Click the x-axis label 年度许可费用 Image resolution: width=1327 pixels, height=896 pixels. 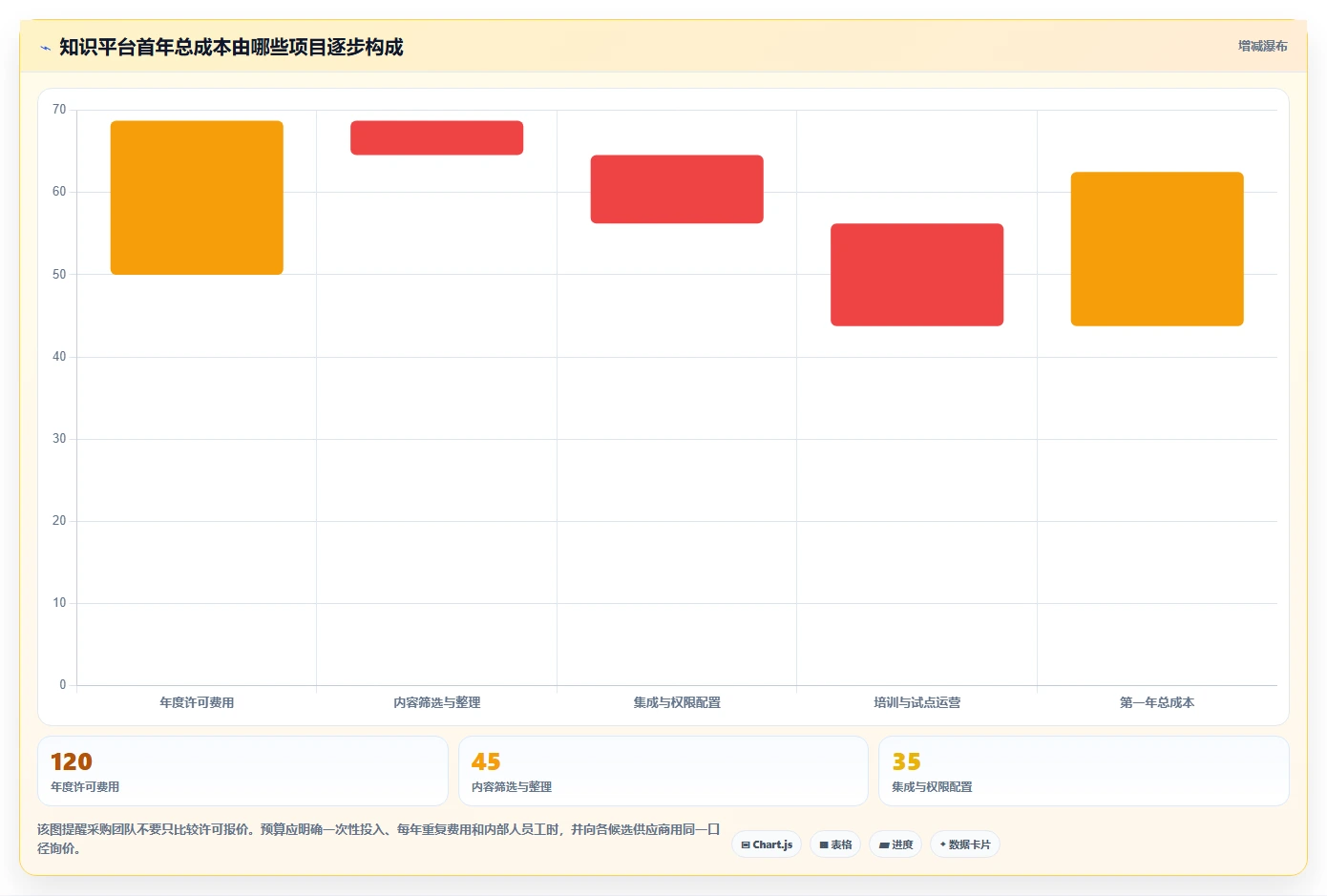point(197,702)
